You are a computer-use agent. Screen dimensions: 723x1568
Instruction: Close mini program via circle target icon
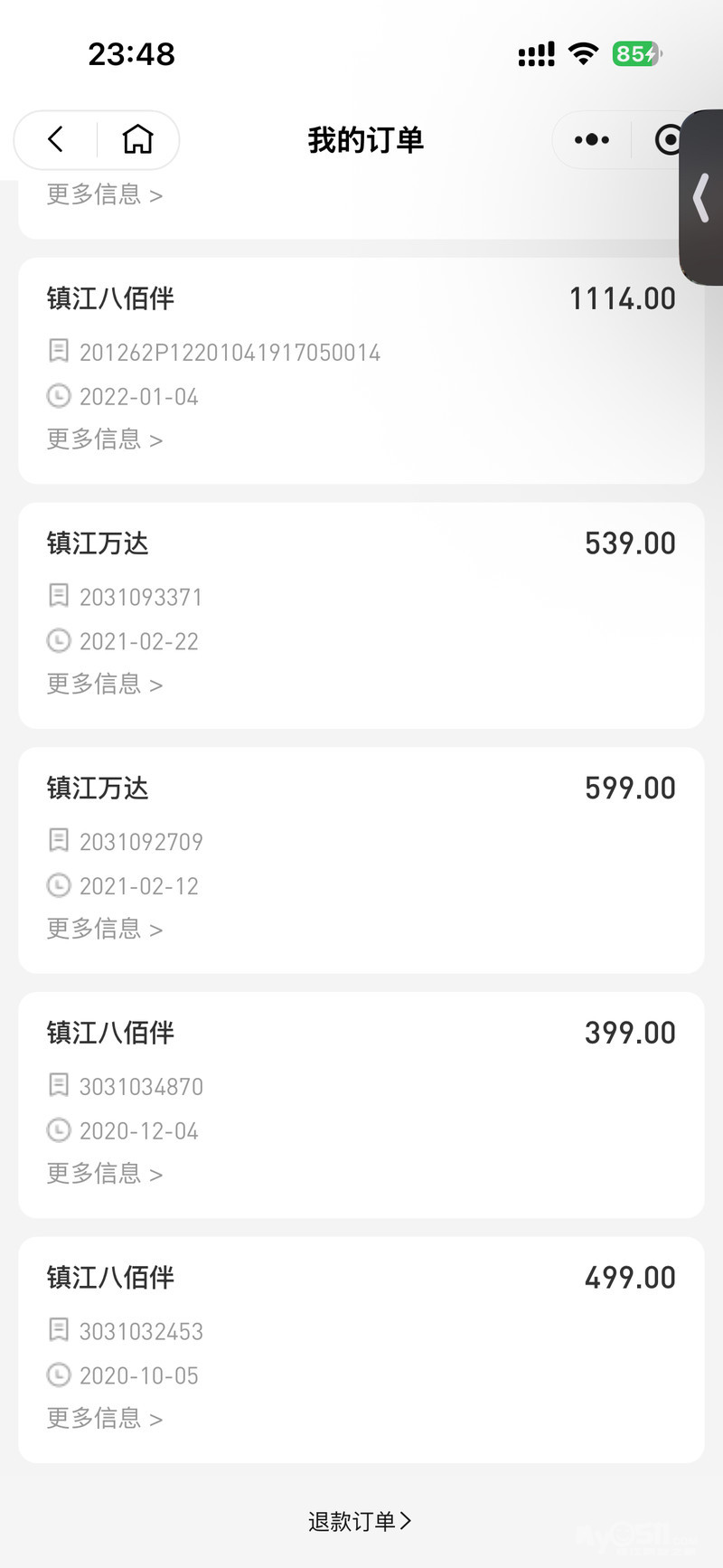pos(667,139)
